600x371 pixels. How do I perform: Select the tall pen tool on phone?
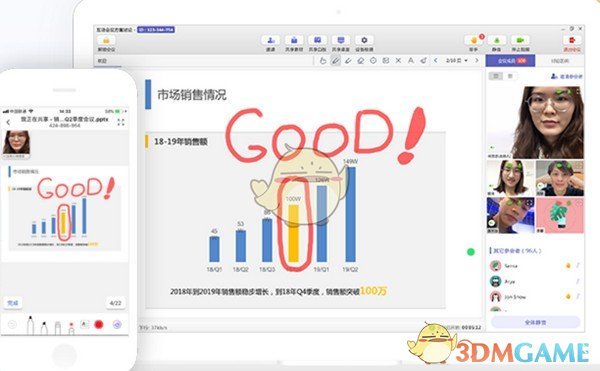click(30, 325)
